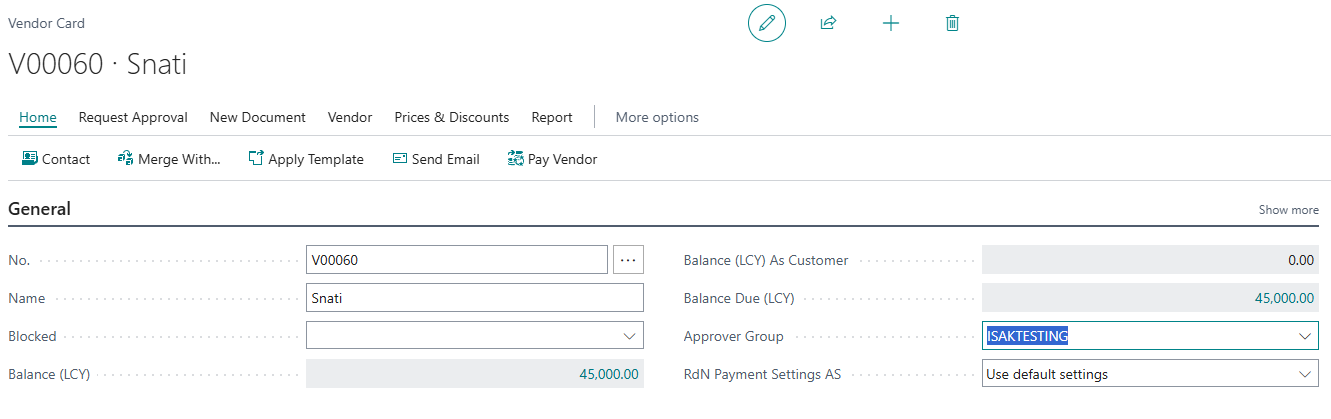Create new record with plus icon
Viewport: 1331px width, 419px height.
click(891, 23)
